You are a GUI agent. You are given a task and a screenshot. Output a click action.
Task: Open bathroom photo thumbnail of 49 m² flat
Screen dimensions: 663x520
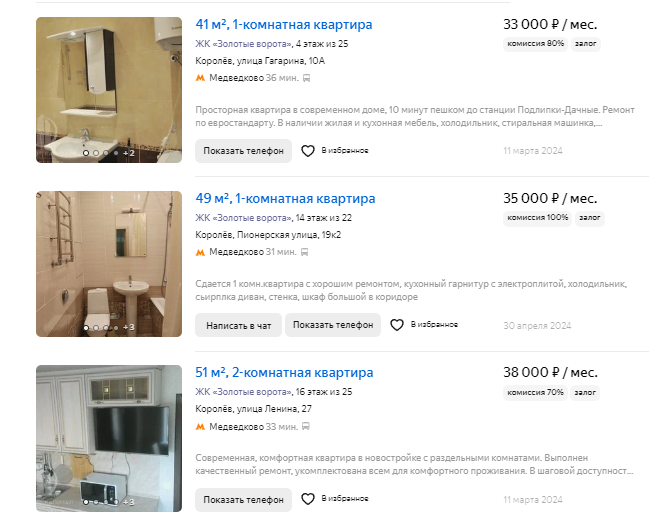(109, 264)
